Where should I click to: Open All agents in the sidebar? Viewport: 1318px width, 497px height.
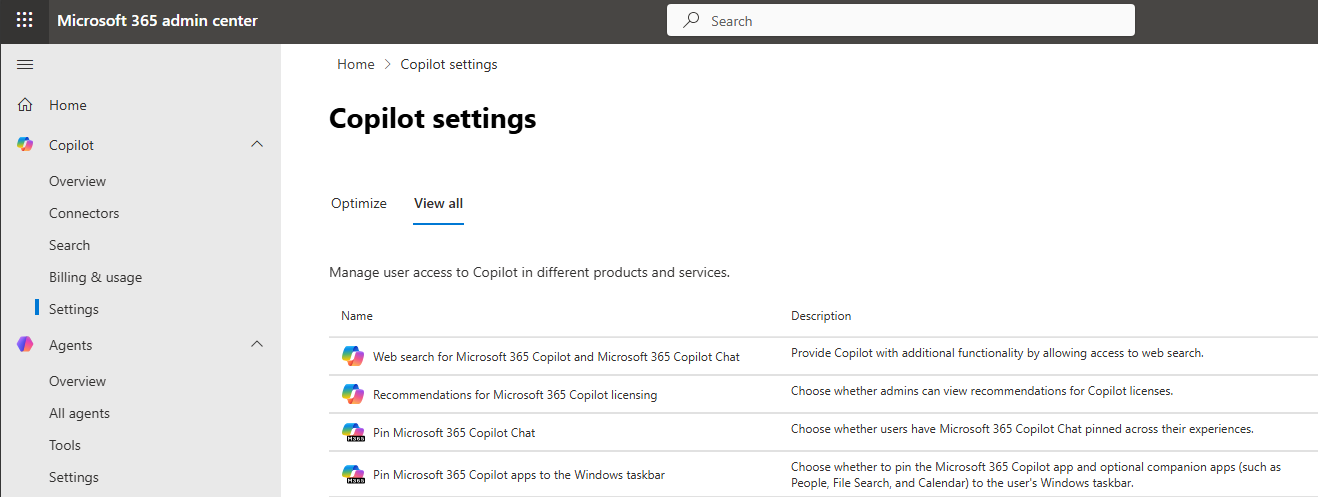[x=79, y=413]
